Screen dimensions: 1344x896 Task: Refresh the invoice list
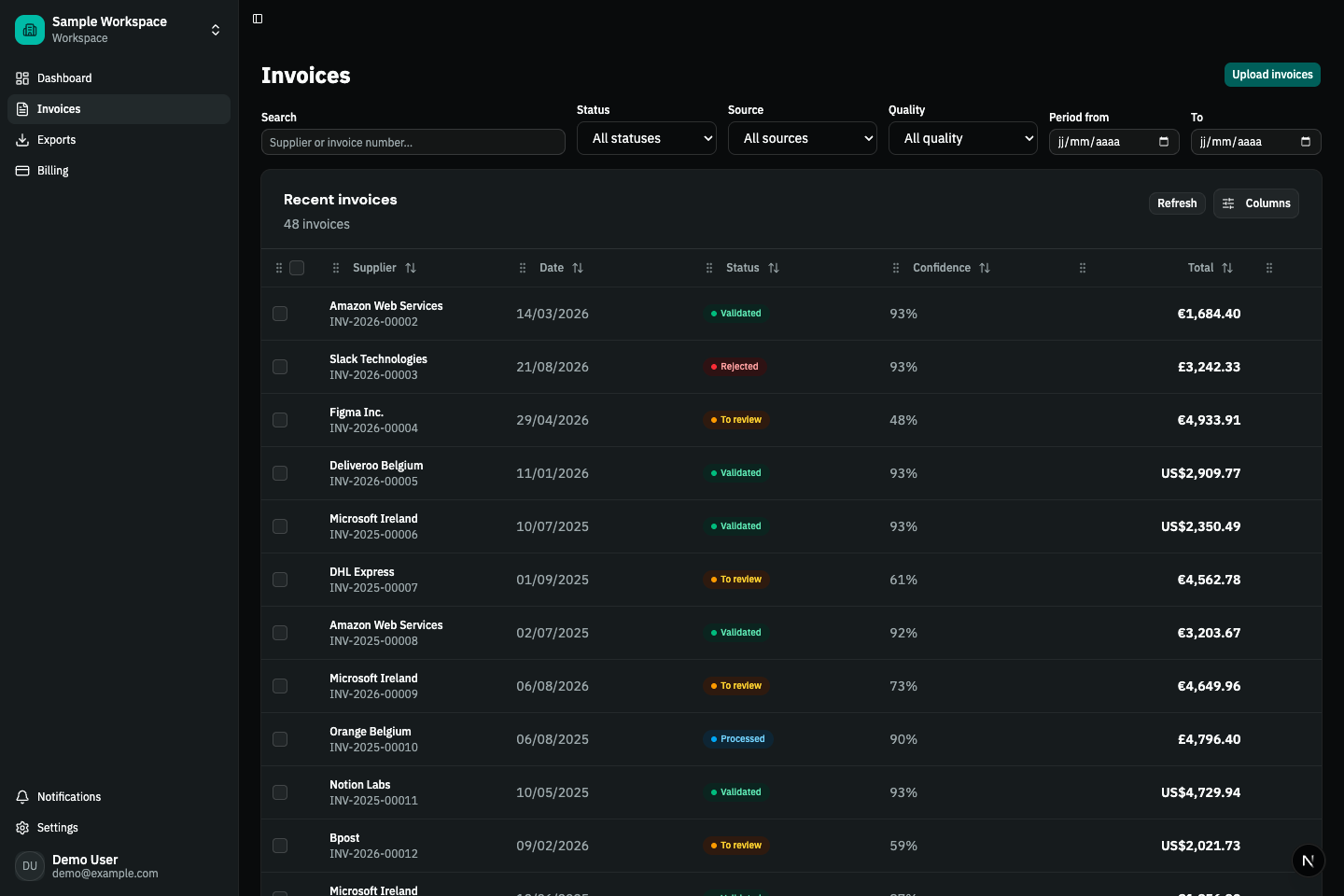1177,203
